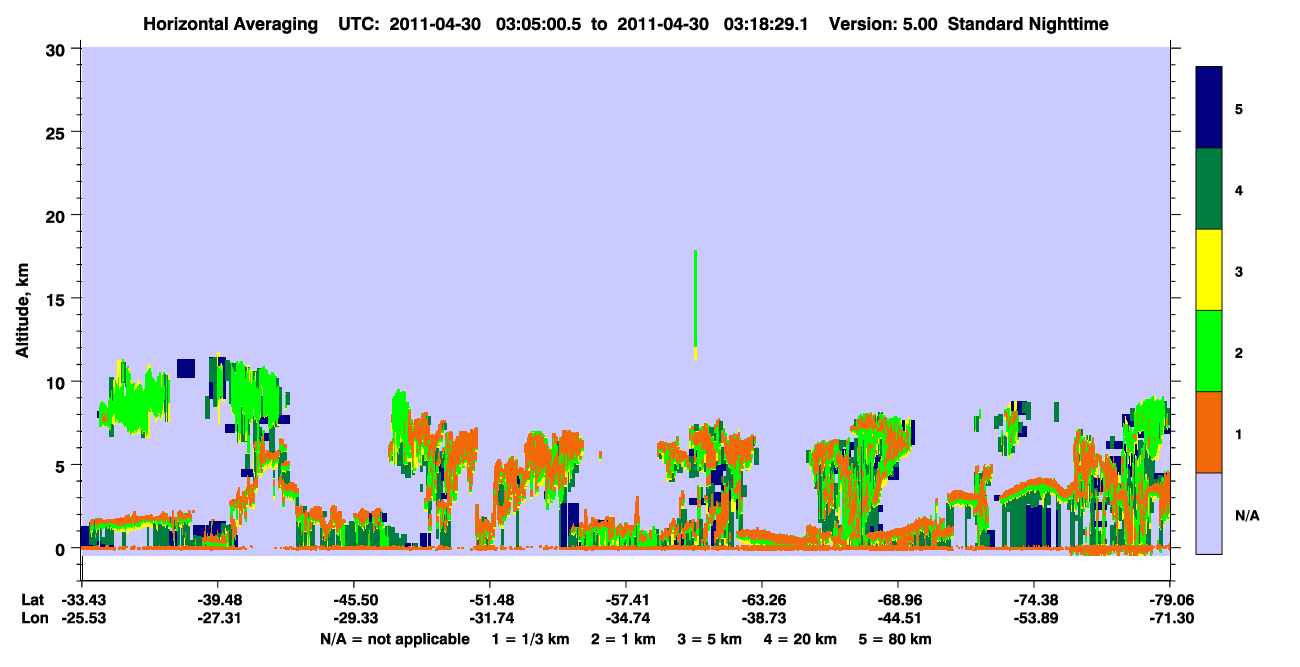Screen dimensions: 1300x667
Task: Click the latitude value -57.41
Action: pos(626,600)
